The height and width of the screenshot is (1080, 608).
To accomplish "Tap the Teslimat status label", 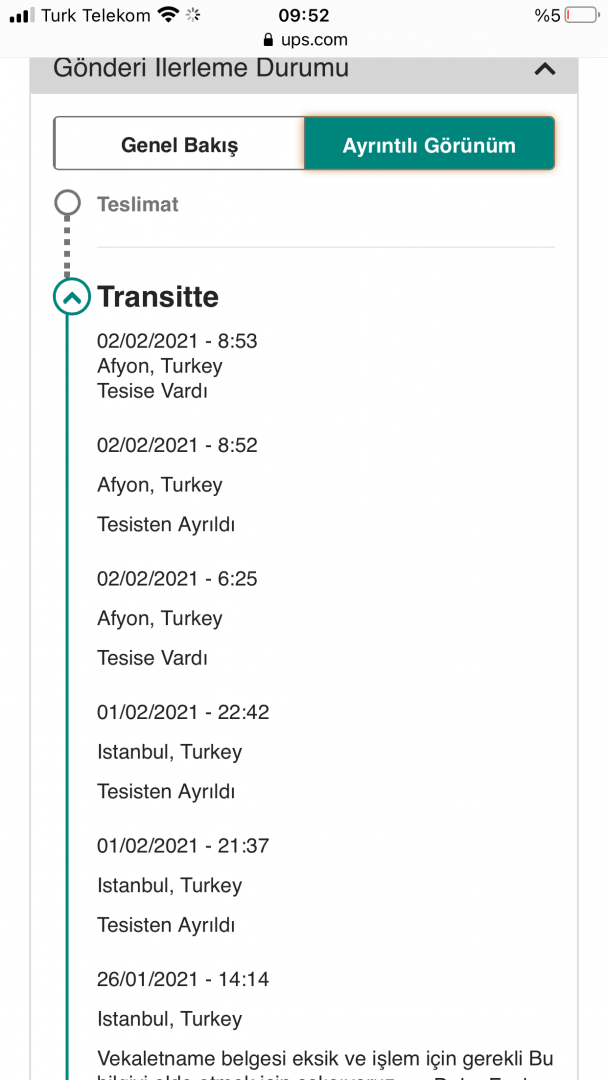I will pos(138,205).
